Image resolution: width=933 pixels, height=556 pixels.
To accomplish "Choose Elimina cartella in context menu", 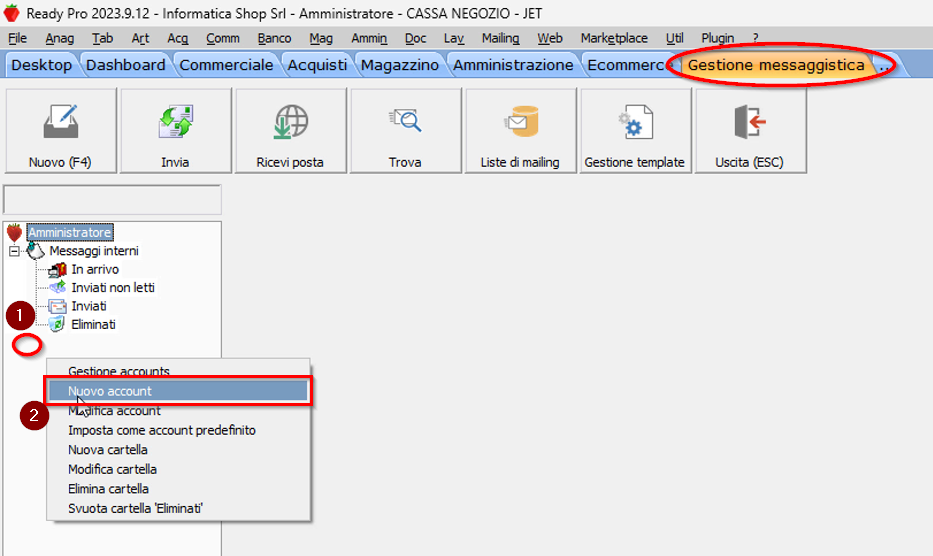I will click(x=179, y=489).
